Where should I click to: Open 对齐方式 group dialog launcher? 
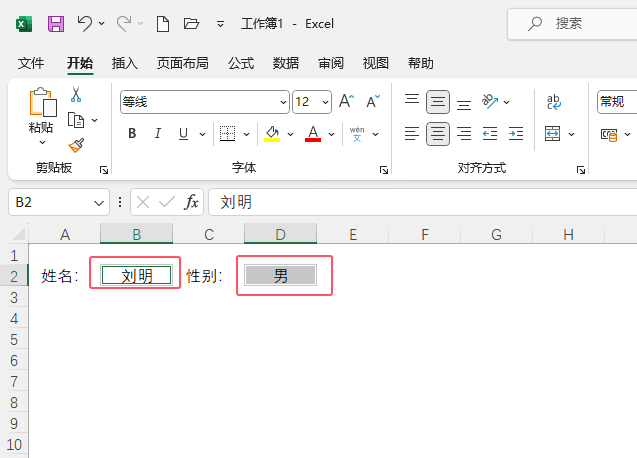pos(581,170)
